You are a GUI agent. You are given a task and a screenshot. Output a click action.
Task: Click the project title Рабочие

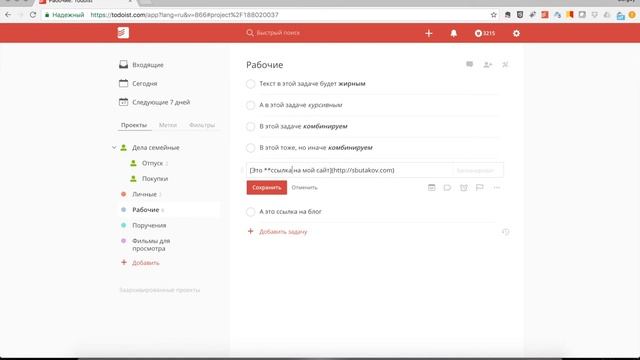coord(264,65)
